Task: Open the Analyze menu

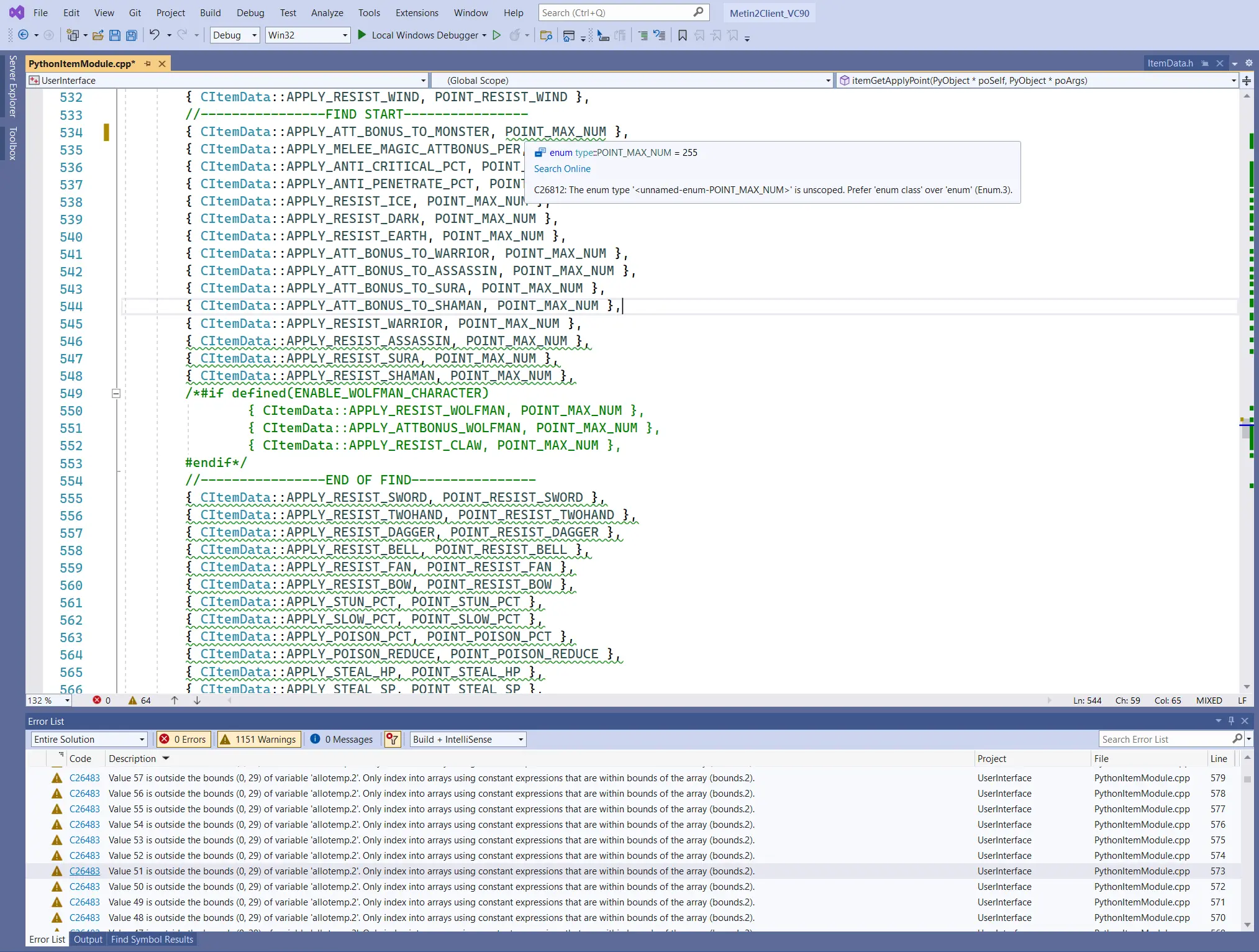Action: tap(327, 12)
